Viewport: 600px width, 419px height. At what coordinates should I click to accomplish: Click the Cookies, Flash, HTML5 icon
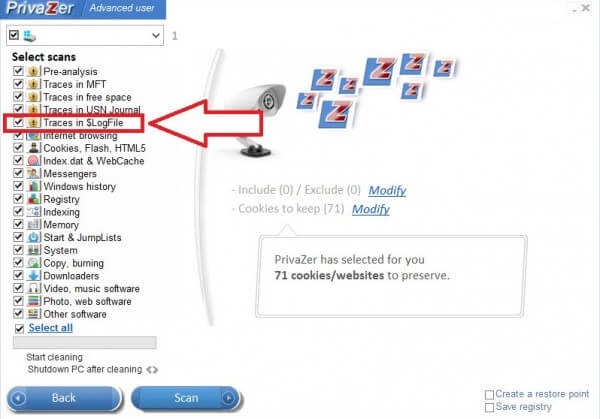(x=34, y=148)
